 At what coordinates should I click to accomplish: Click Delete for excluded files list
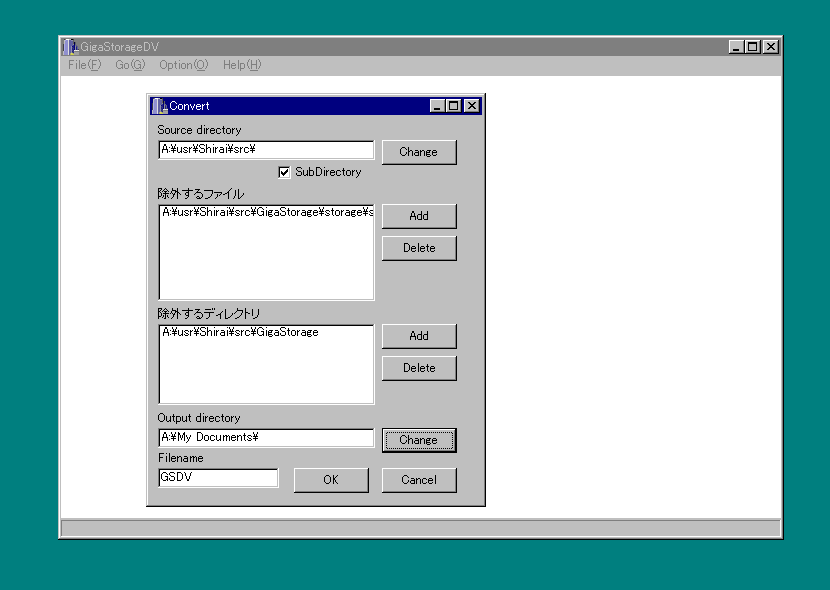419,248
